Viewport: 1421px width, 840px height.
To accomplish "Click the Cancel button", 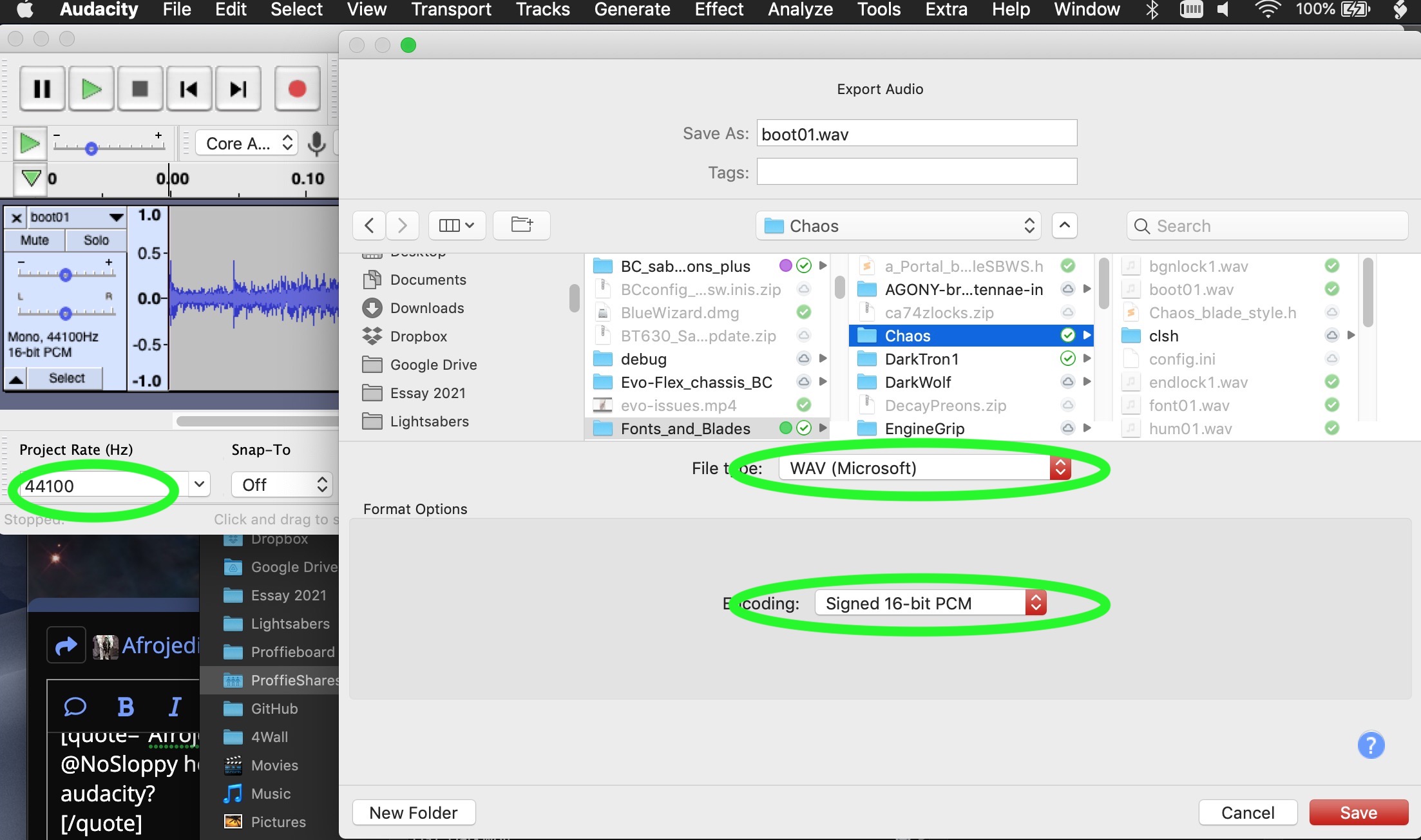I will [x=1248, y=813].
